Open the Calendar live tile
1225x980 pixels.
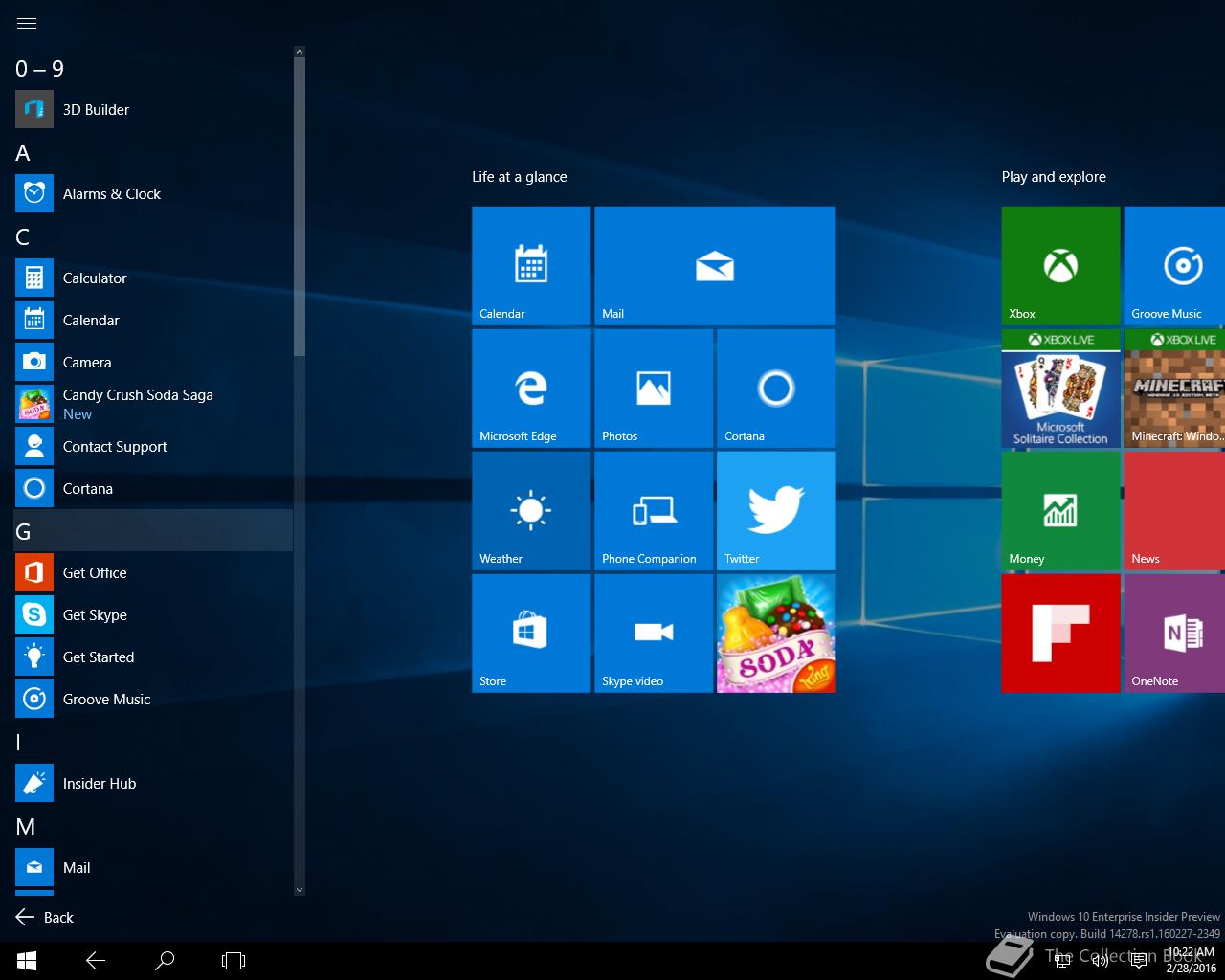coord(531,266)
